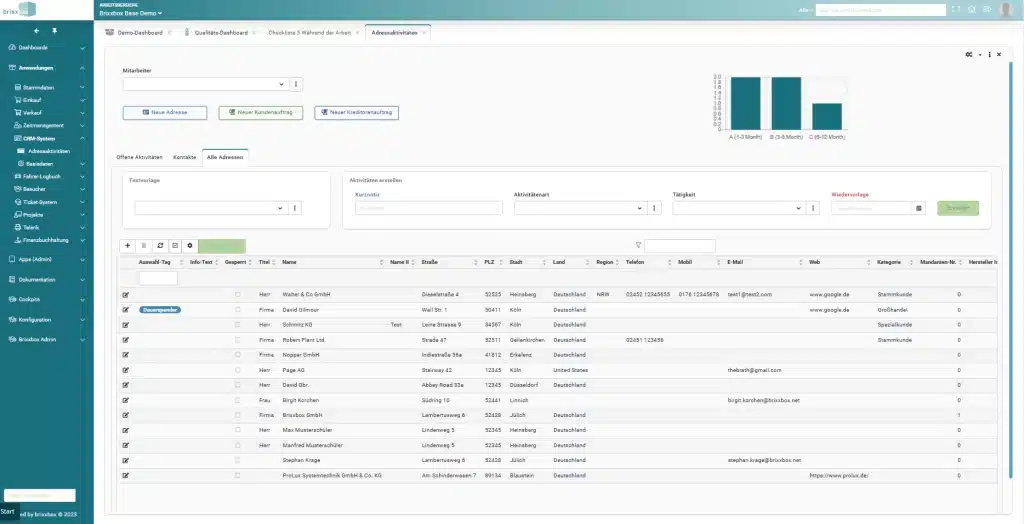The image size is (1024, 524).
Task: Delete the selected row with the trash icon
Action: click(x=144, y=246)
